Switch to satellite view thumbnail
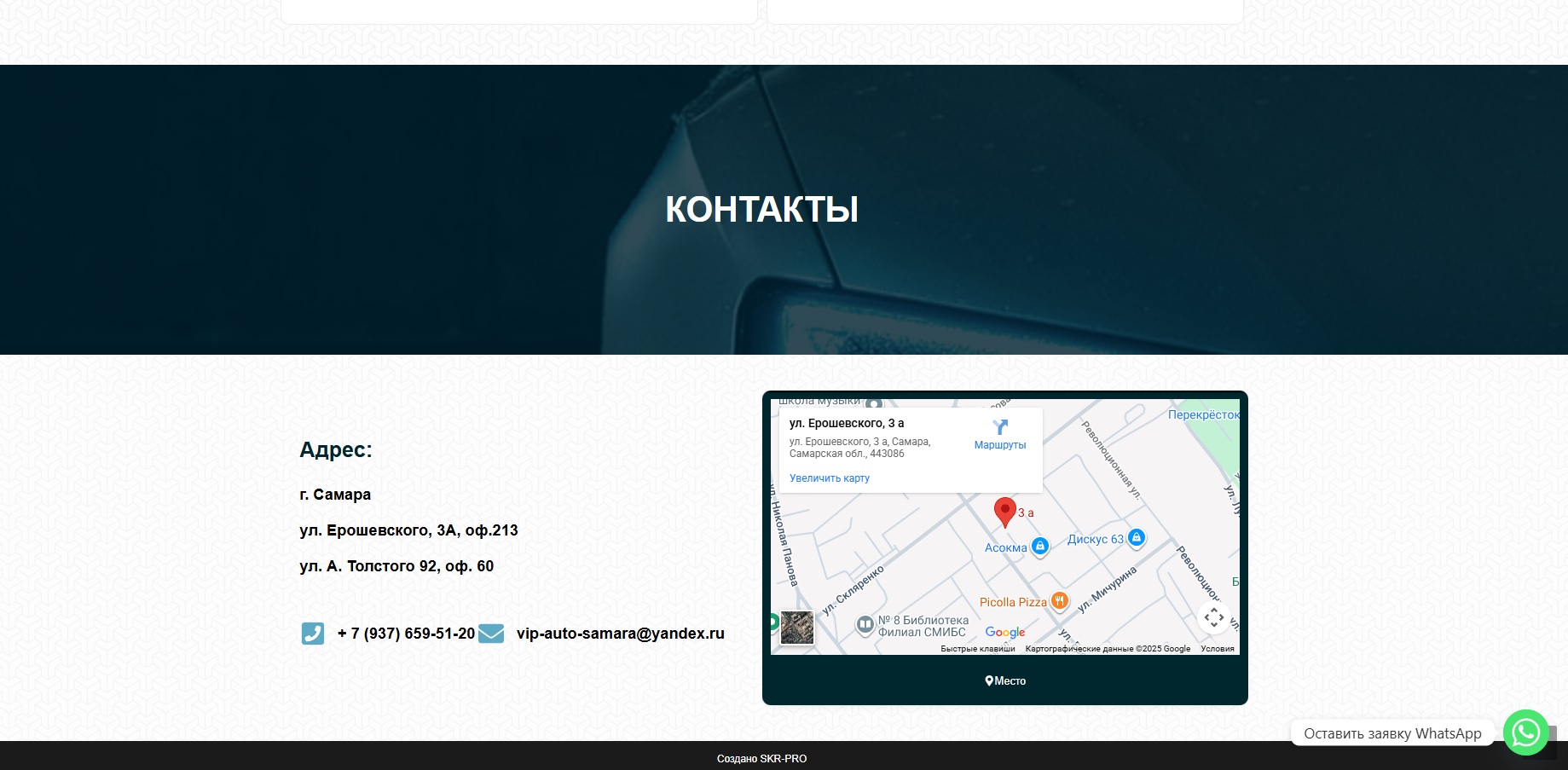This screenshot has width=1568, height=770. [x=797, y=628]
